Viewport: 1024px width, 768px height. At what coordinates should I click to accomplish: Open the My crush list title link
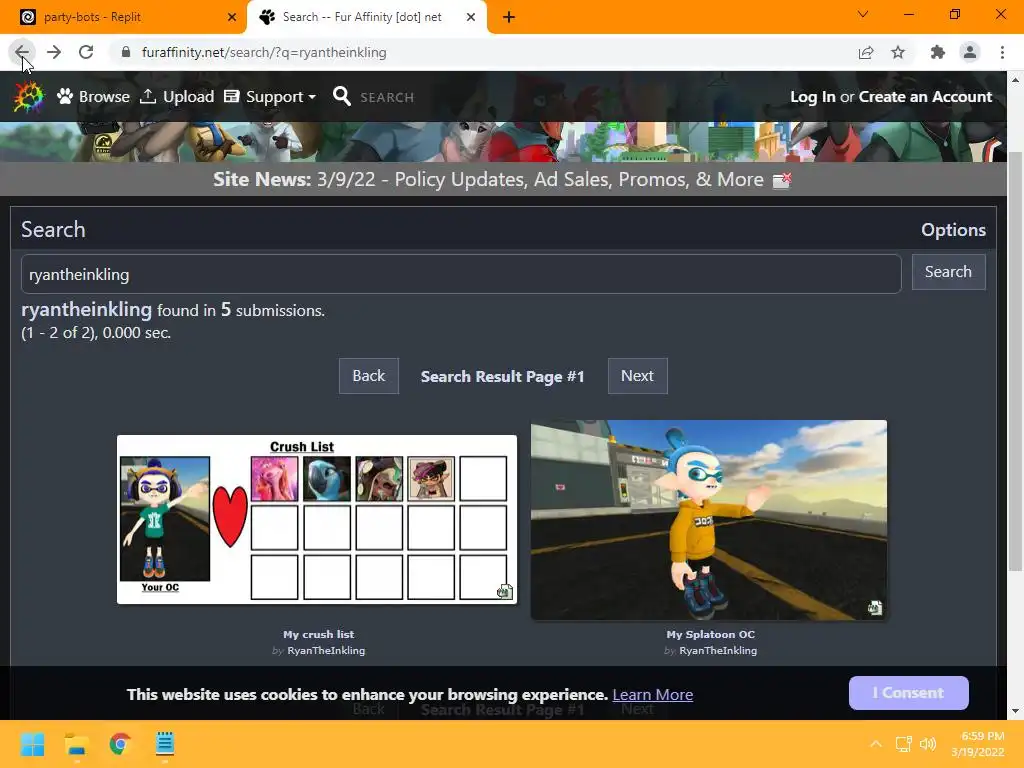(x=319, y=634)
